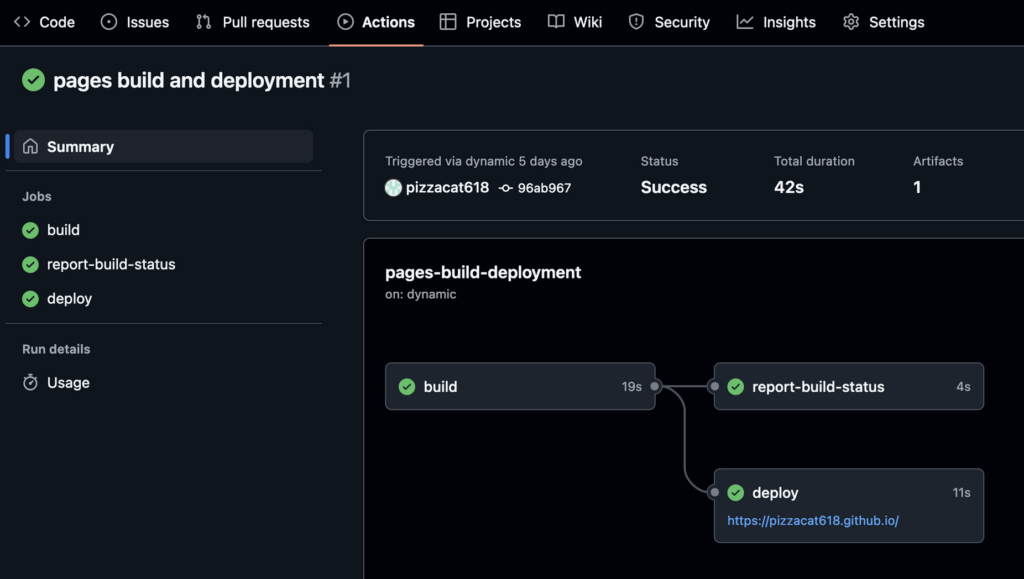The width and height of the screenshot is (1024, 579).
Task: Click the 4s duration on report-build-status node
Action: coord(963,386)
